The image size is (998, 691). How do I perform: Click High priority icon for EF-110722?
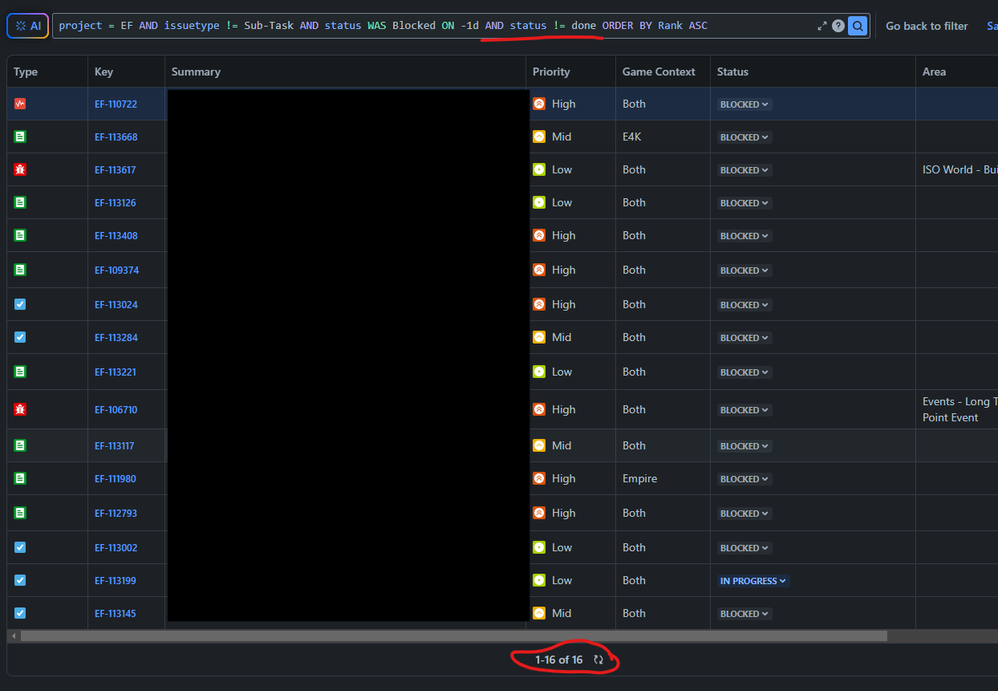click(x=539, y=104)
